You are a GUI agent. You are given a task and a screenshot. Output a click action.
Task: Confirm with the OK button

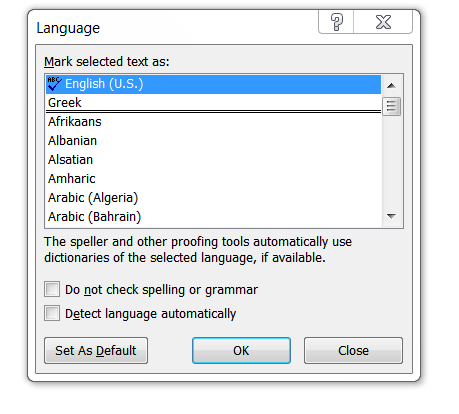(x=241, y=350)
